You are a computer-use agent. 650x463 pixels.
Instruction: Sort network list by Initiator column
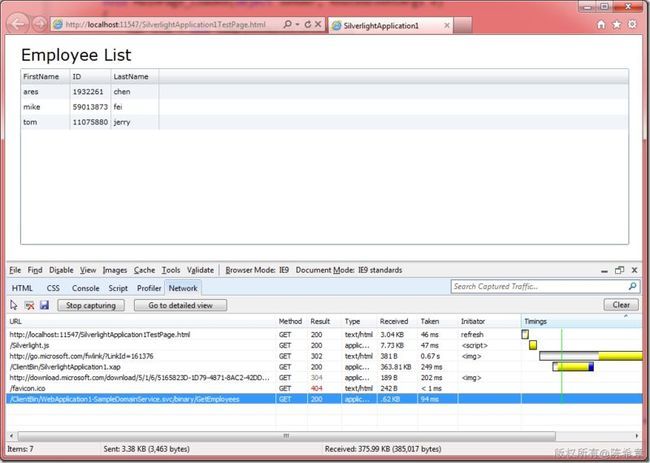(x=489, y=321)
